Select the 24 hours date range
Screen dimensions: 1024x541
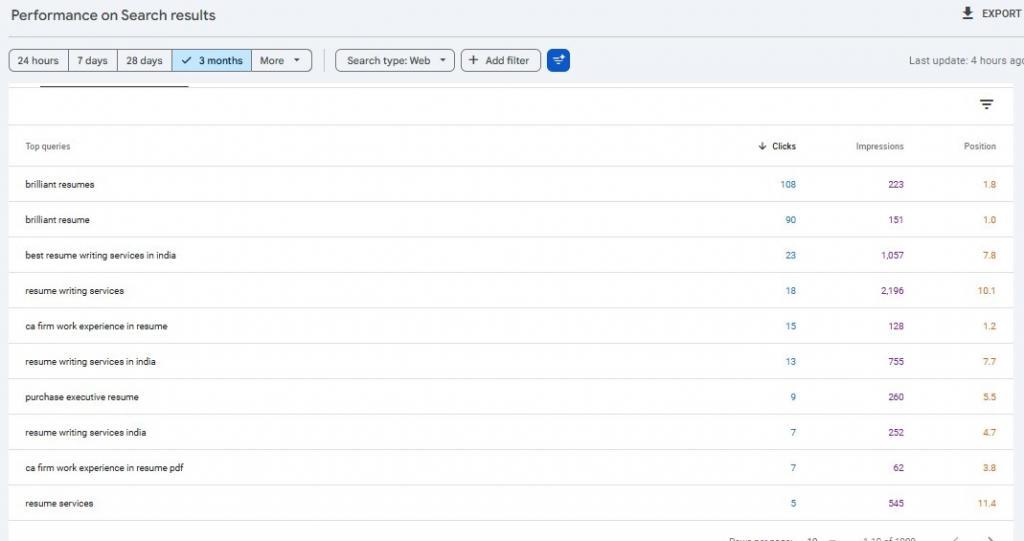38,60
